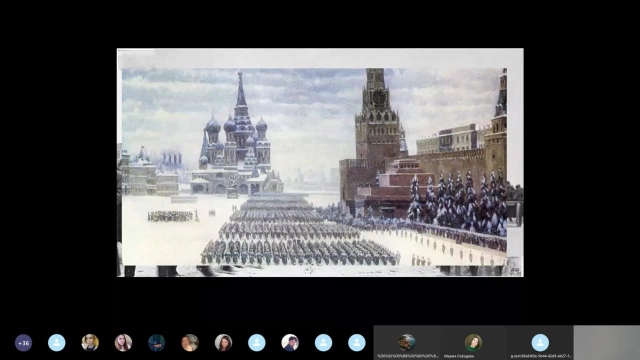
Task: Select default avatar right after man's photo avatar
Action: (324, 343)
